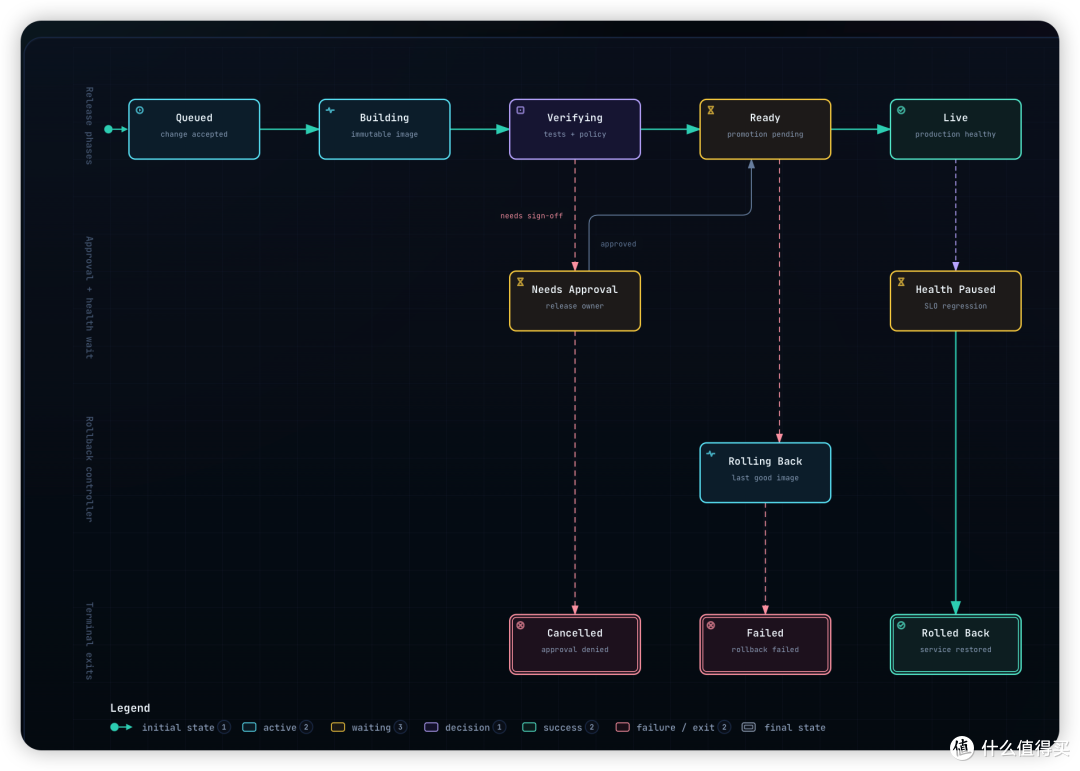Click the decision color swatch in the legend

click(x=431, y=727)
